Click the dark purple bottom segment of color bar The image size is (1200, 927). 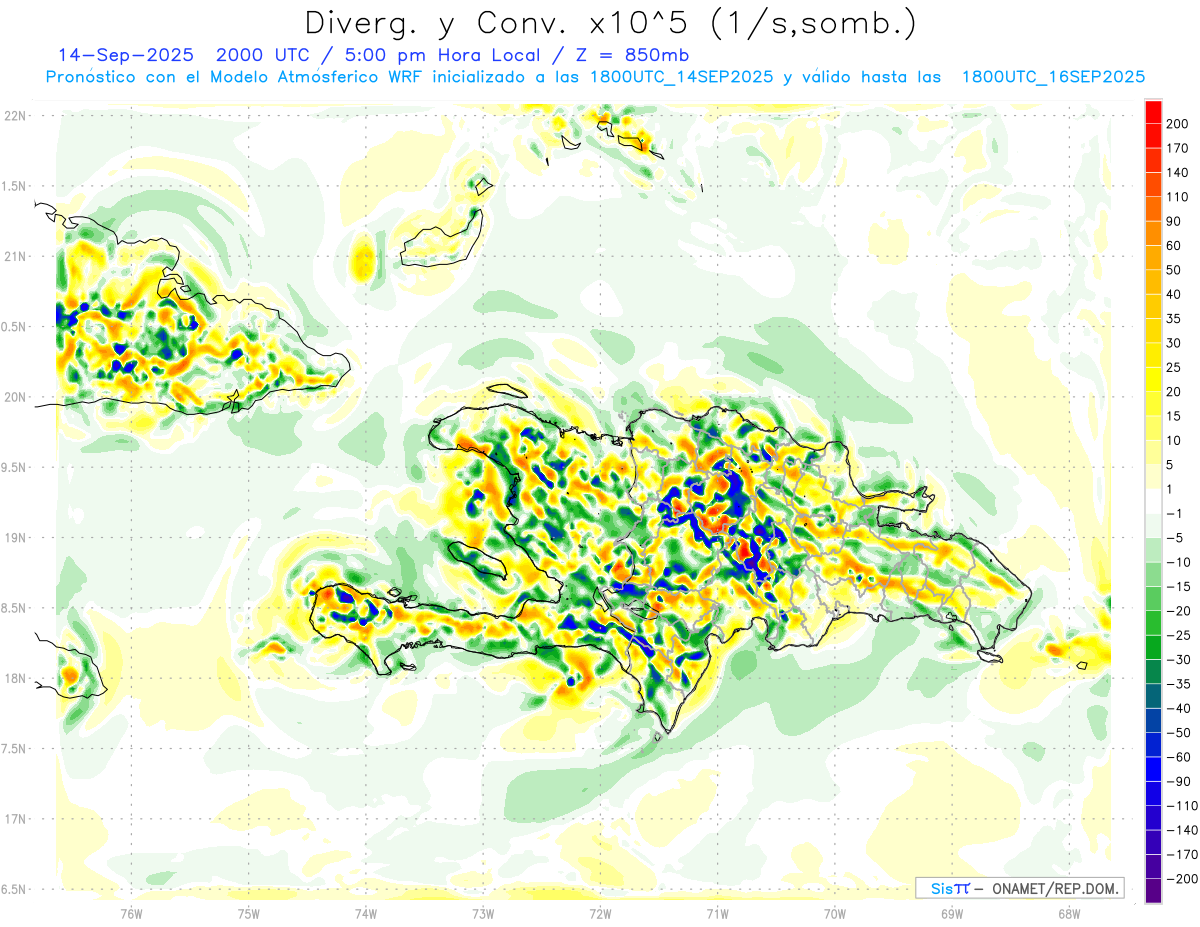coord(1154,890)
